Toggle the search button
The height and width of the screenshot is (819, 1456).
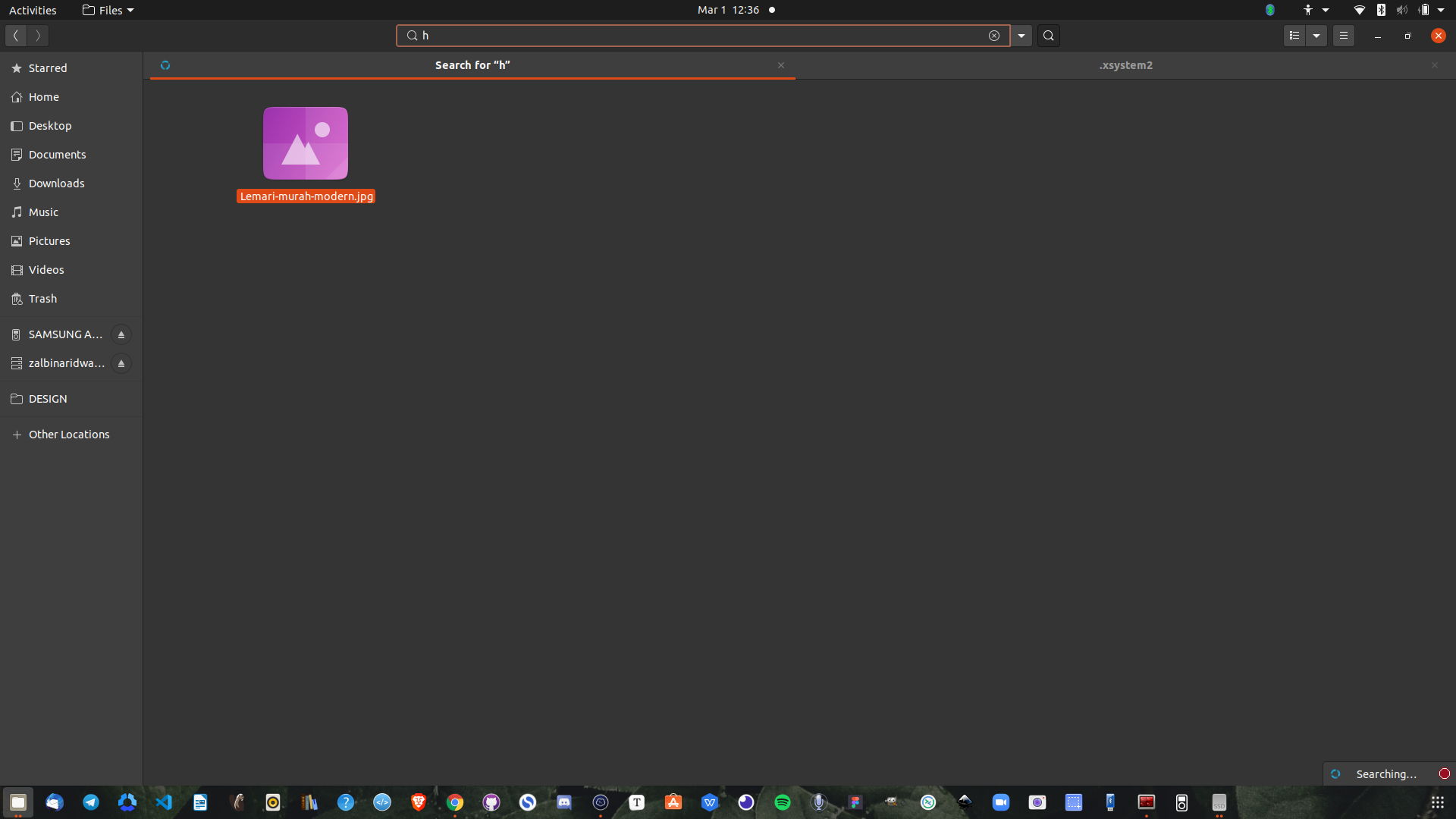(1049, 36)
